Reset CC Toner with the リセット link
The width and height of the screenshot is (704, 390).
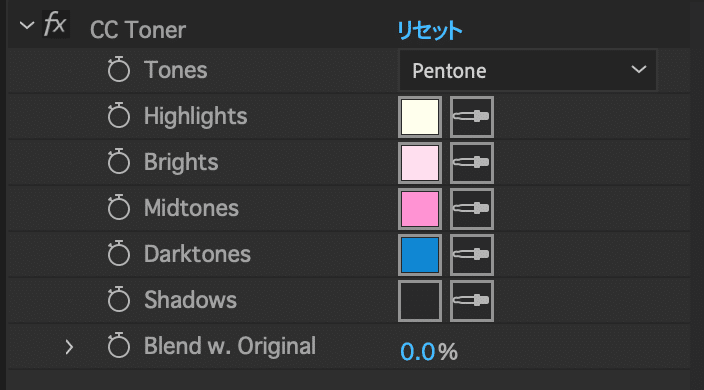coord(430,31)
